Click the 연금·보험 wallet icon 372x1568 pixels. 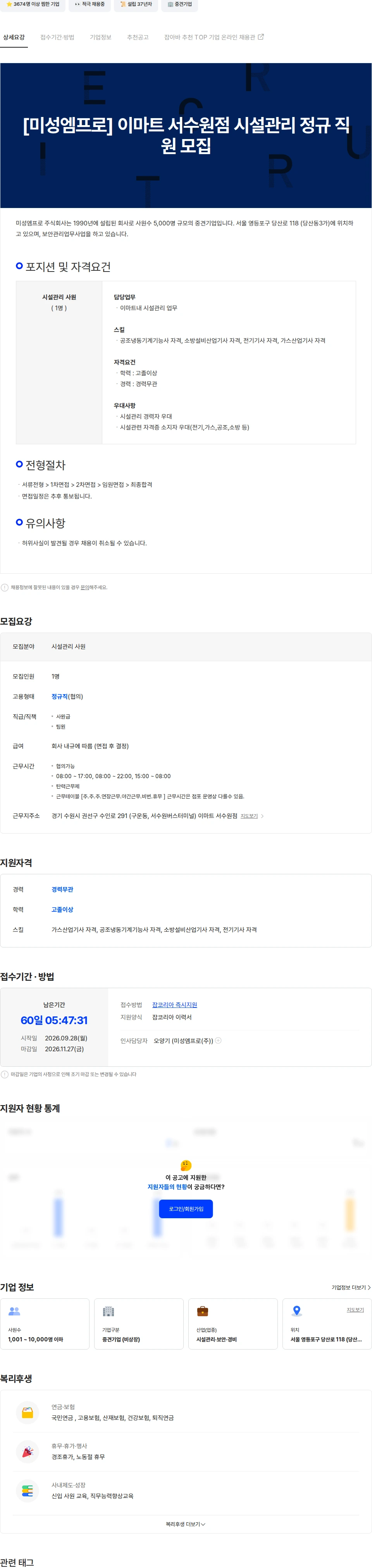point(28,1412)
